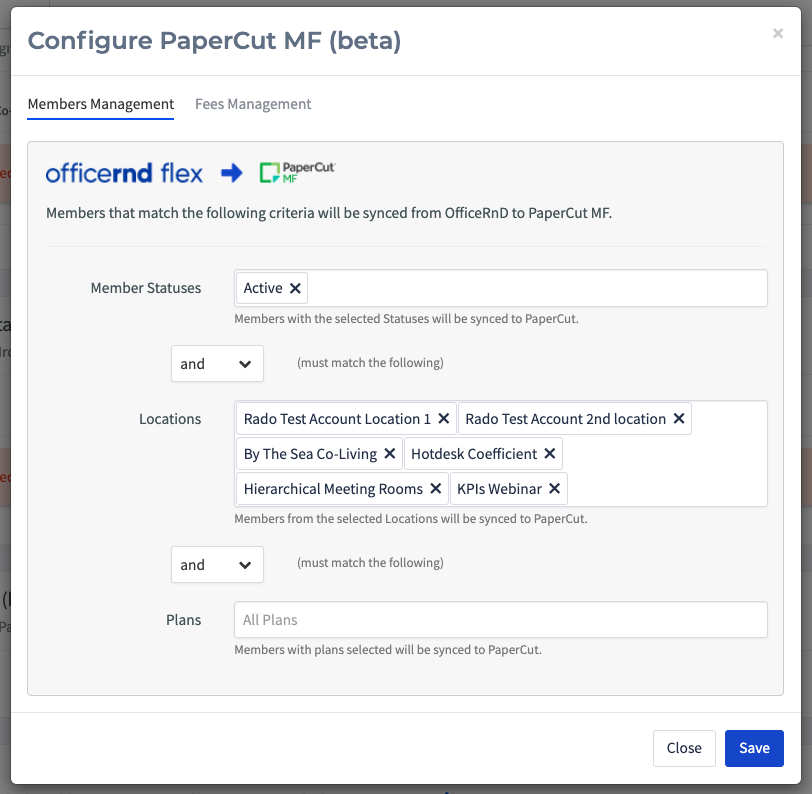Open the 'and' dropdown above Plans

218,565
